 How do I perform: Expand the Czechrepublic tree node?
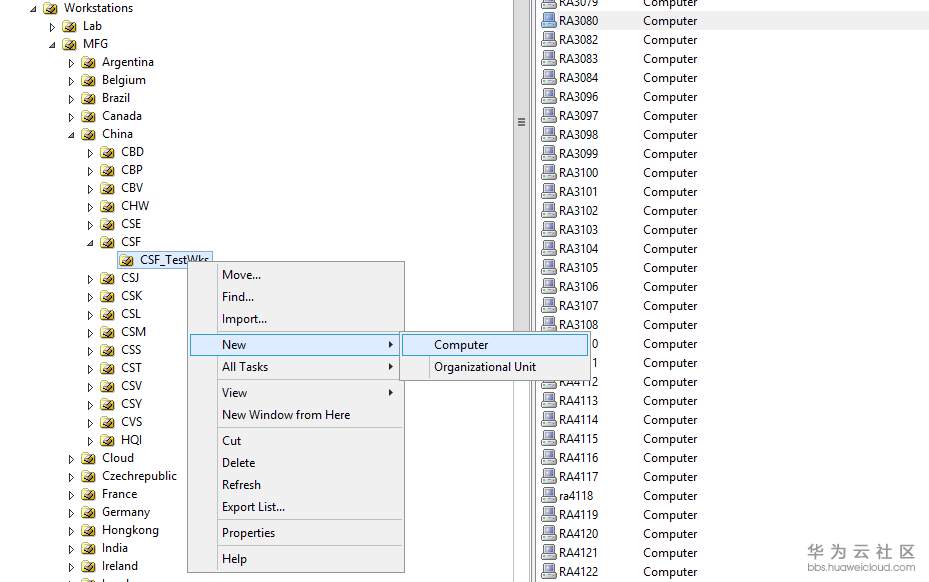click(x=71, y=477)
